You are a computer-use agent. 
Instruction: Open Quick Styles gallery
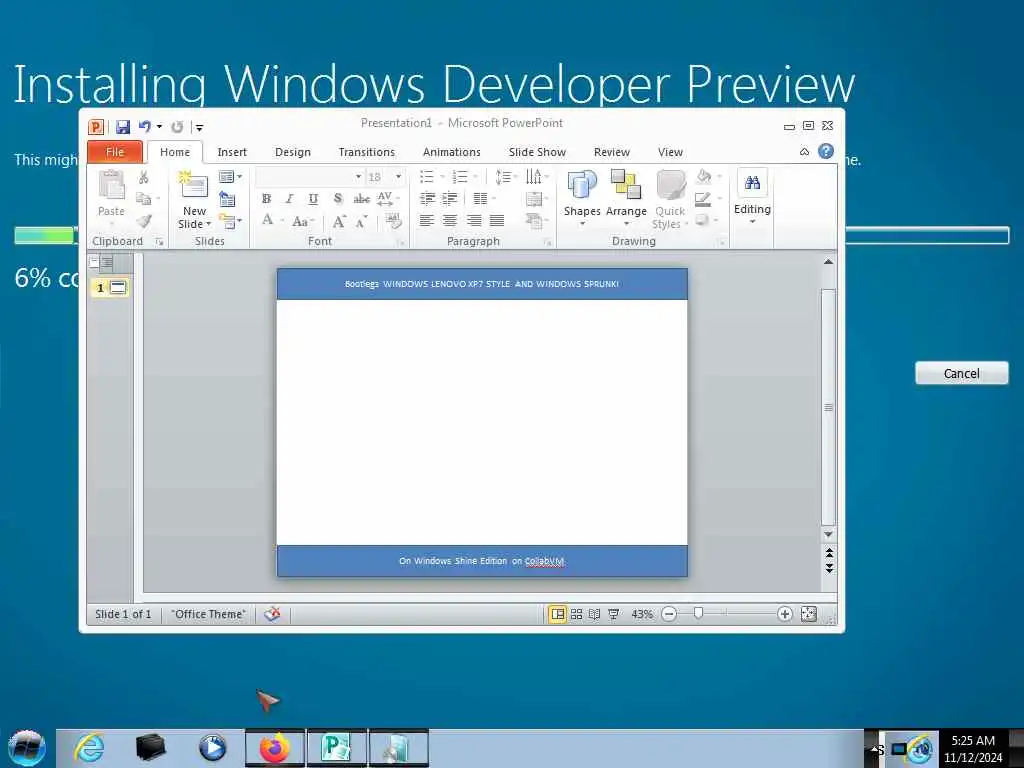click(x=670, y=199)
